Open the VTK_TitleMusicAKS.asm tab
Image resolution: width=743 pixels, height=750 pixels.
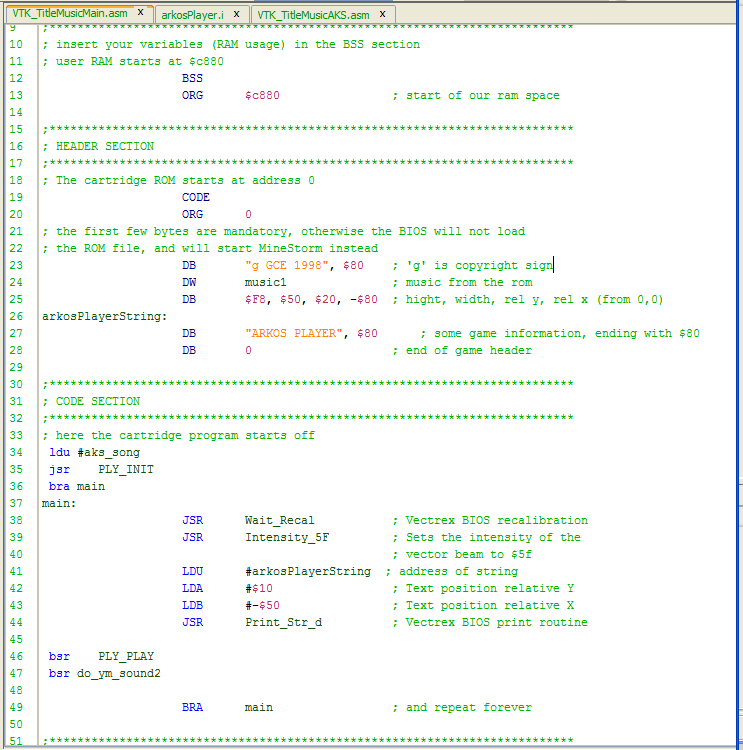click(312, 14)
